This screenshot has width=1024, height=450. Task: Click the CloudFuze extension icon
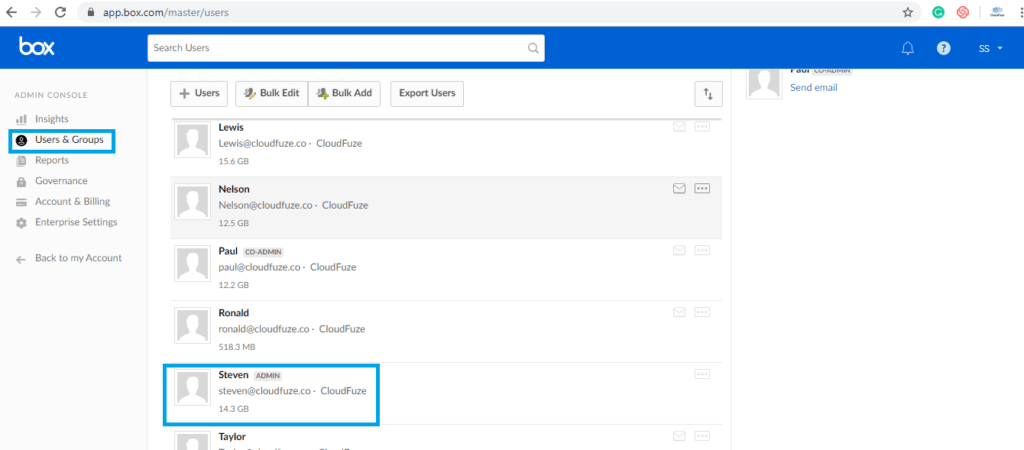pyautogui.click(x=997, y=12)
